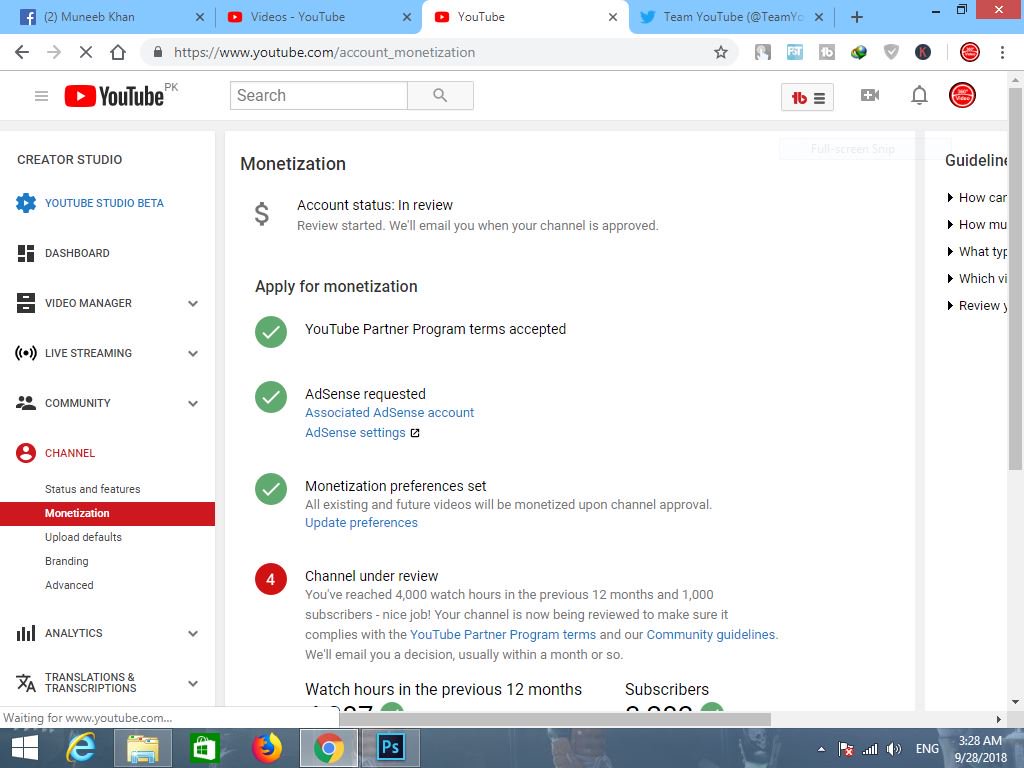
Task: Open File Explorer from the taskbar
Action: 143,748
